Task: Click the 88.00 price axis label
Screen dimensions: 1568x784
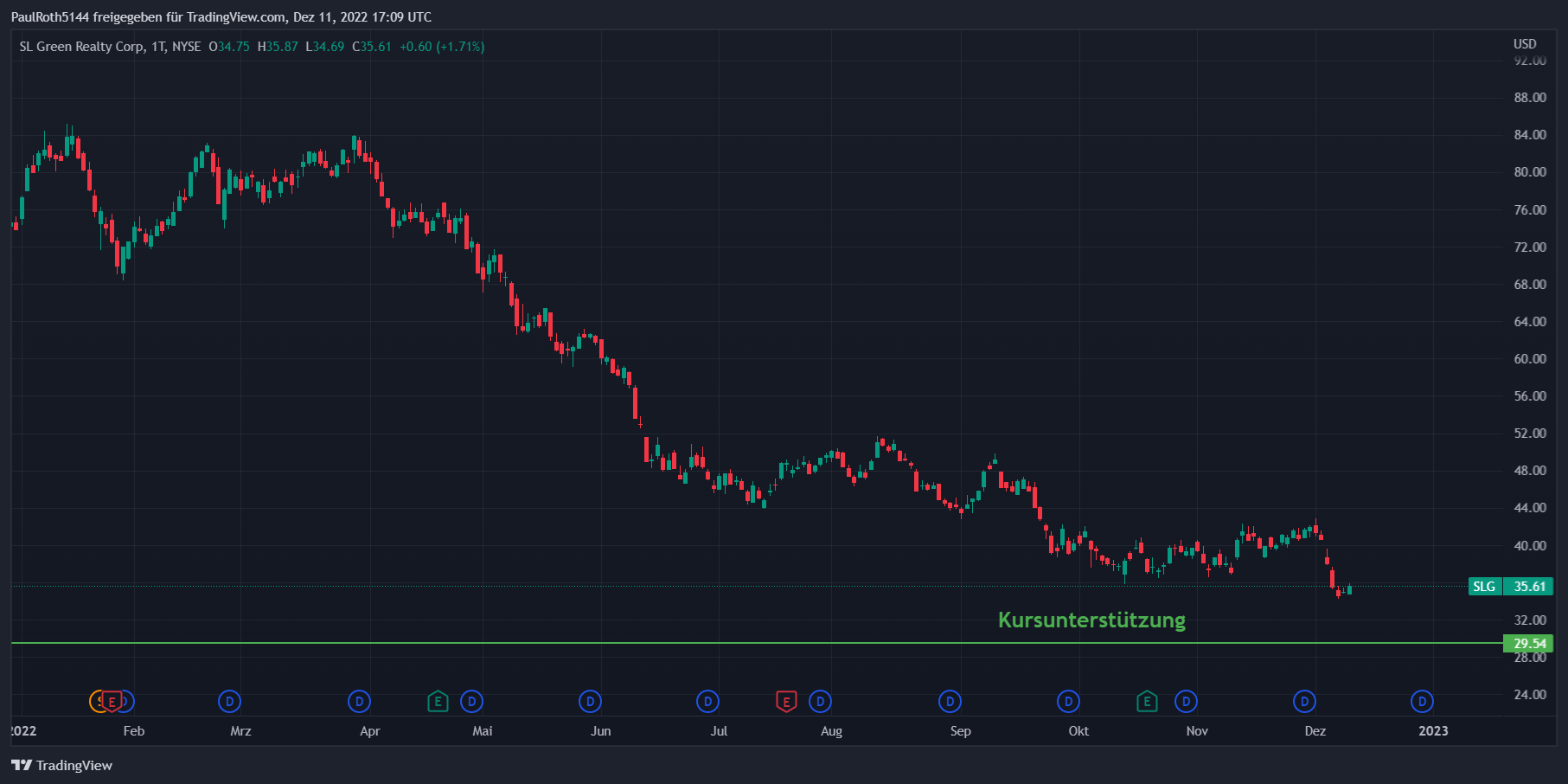Action: tap(1530, 98)
